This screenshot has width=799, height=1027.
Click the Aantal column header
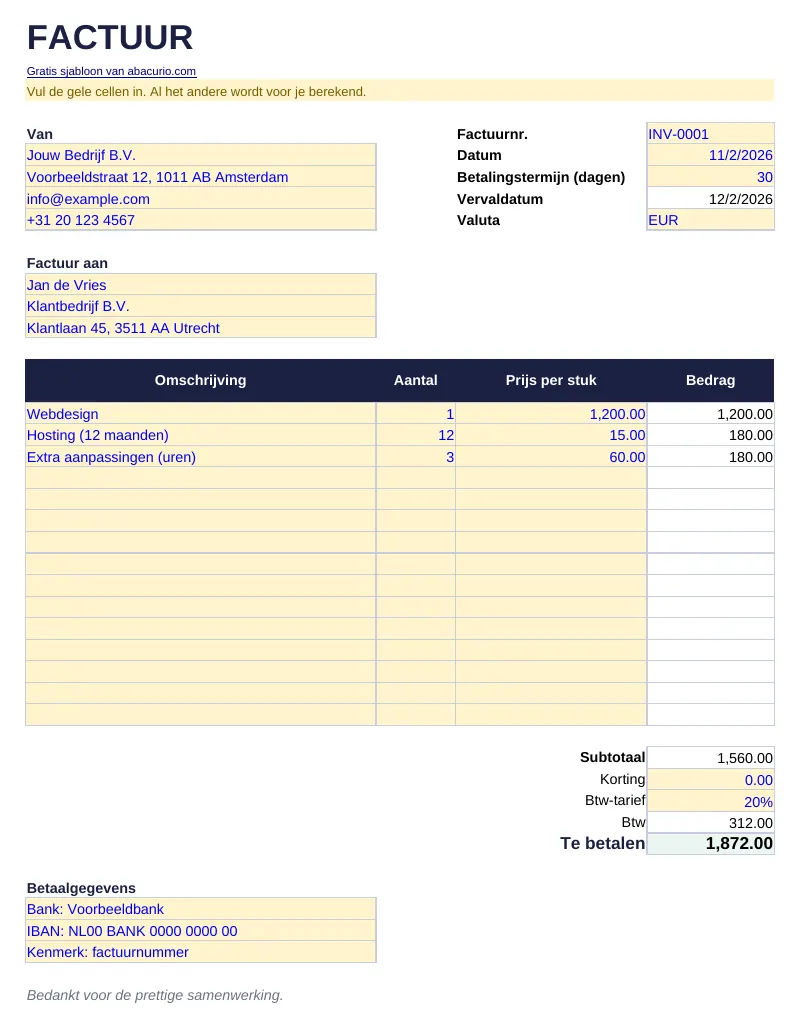click(x=415, y=380)
